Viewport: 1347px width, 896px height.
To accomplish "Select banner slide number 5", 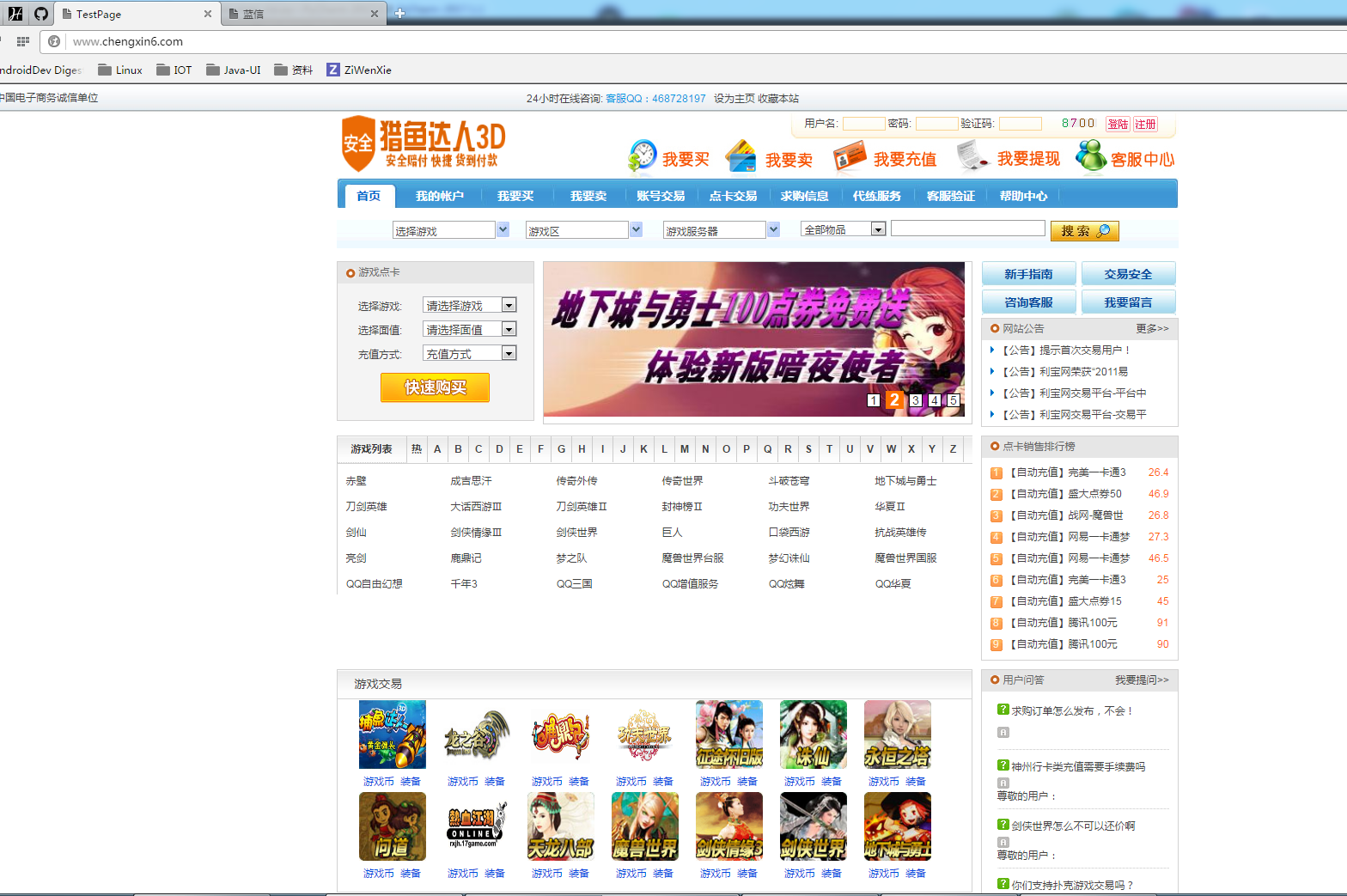I will point(953,400).
